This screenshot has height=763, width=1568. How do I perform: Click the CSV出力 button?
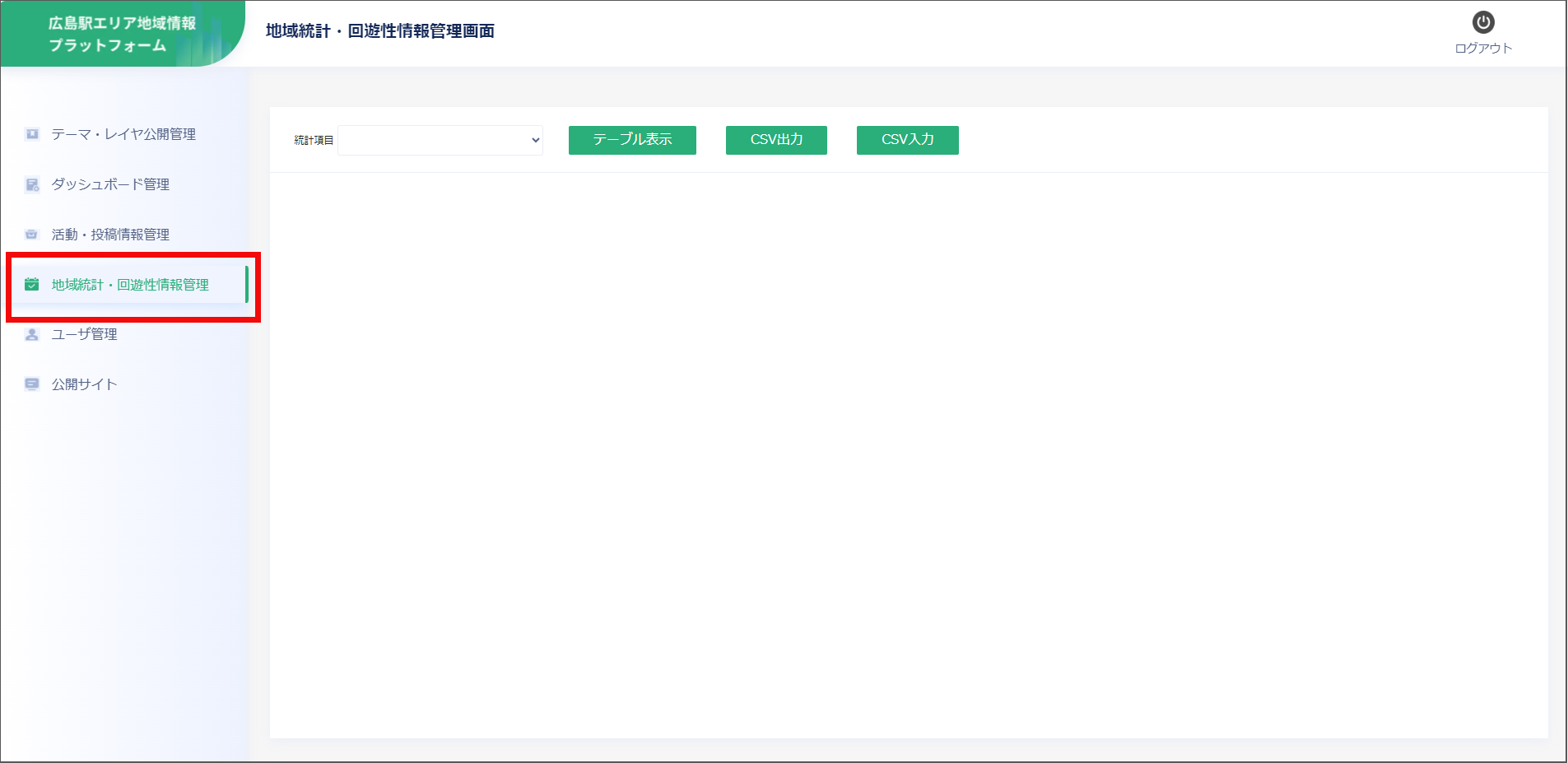(776, 140)
